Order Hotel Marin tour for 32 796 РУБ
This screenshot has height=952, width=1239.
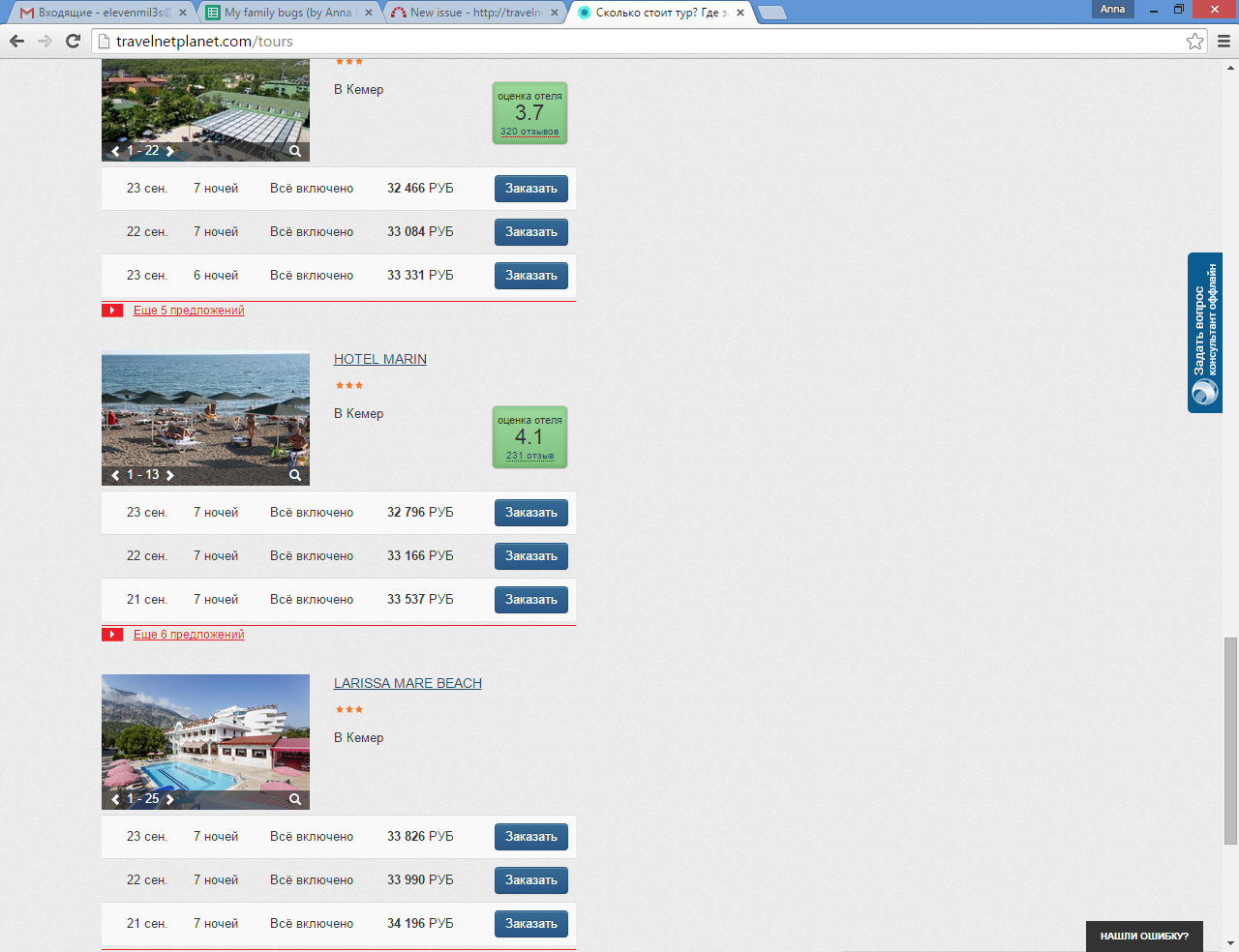point(530,513)
